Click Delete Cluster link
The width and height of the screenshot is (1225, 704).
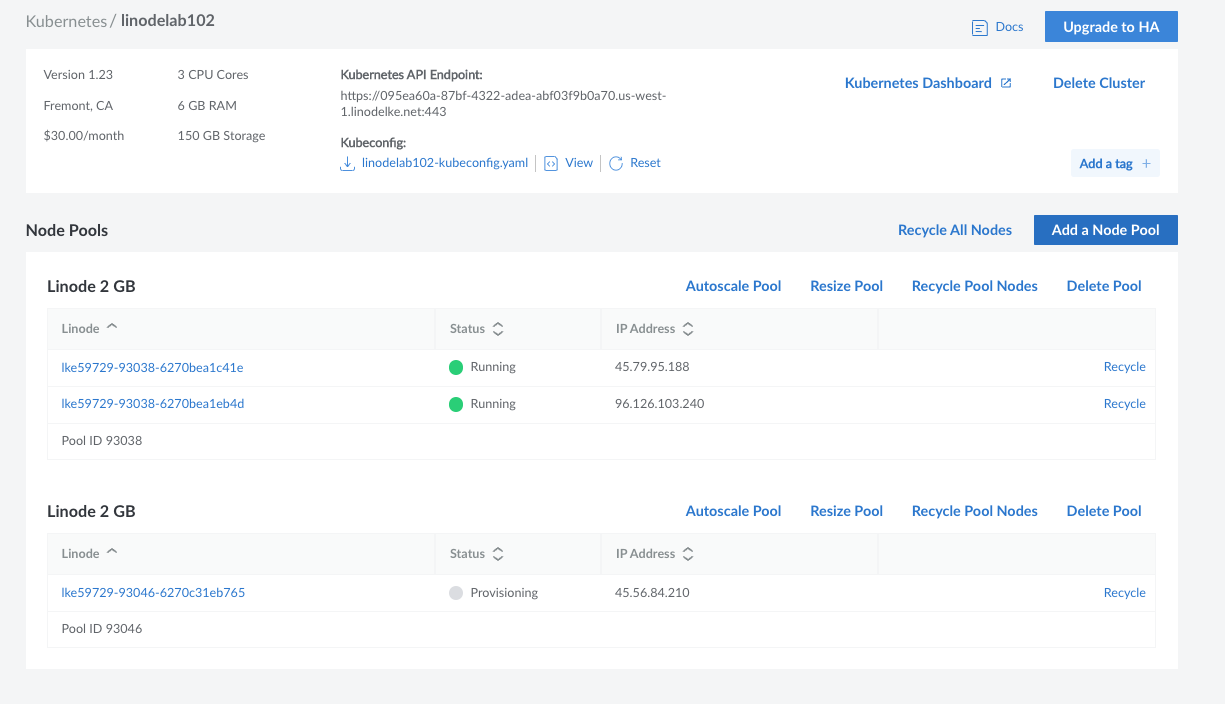tap(1099, 83)
